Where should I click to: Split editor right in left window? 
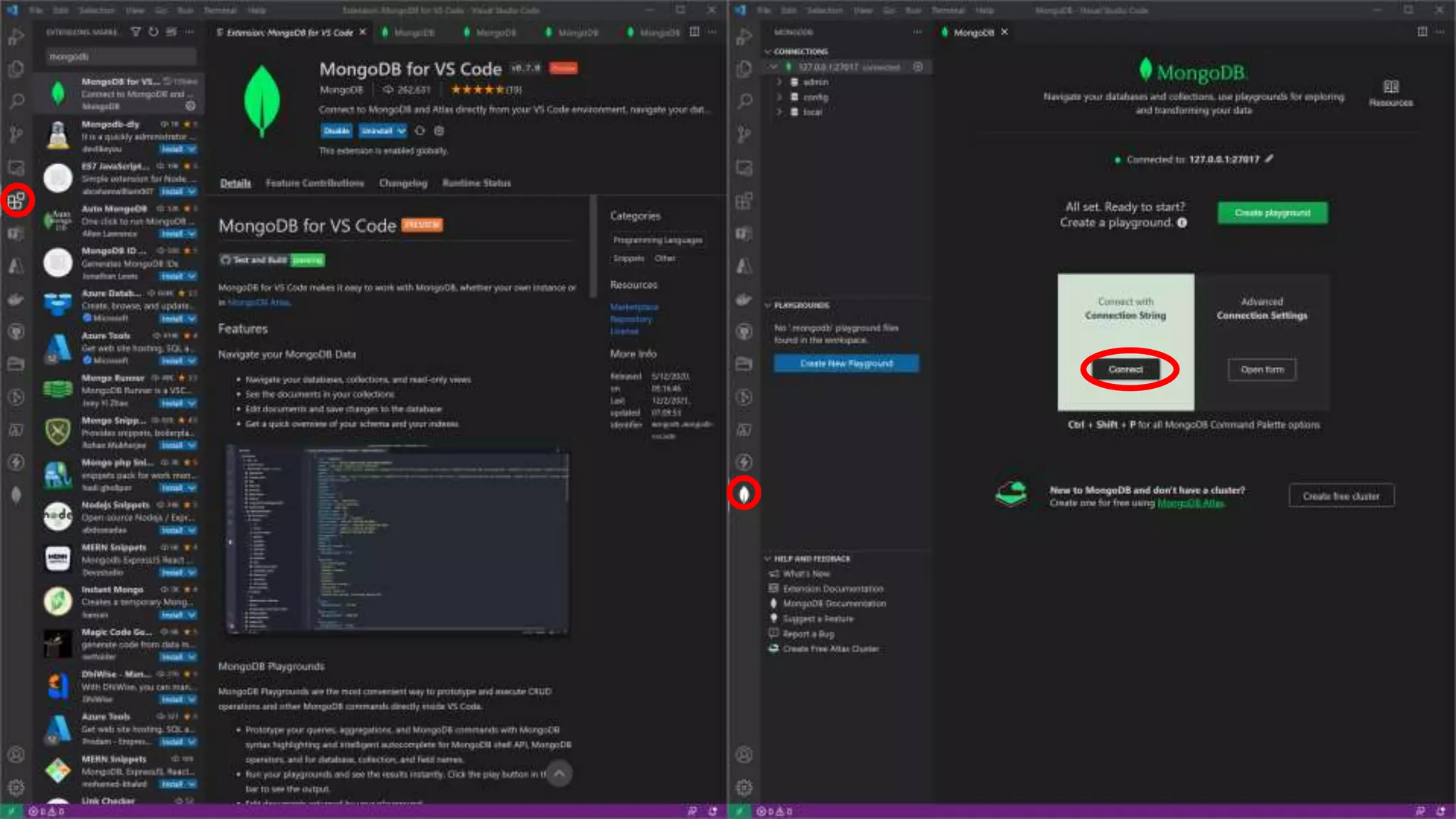point(695,32)
